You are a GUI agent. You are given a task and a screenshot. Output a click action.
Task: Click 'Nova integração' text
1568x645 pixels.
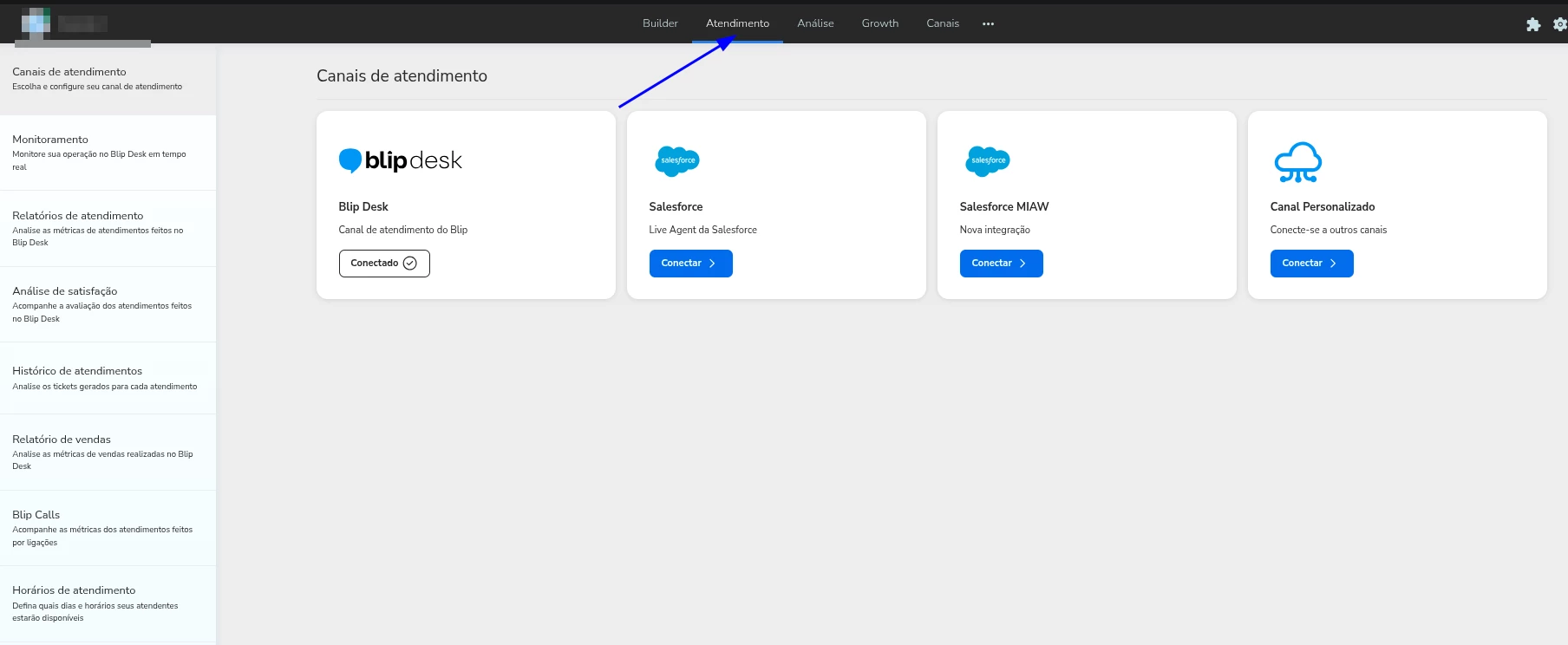(x=995, y=230)
